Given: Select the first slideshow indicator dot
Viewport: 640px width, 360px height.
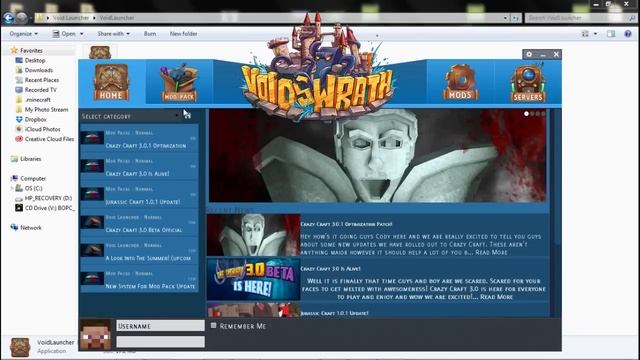Looking at the screenshot, I should 527,114.
